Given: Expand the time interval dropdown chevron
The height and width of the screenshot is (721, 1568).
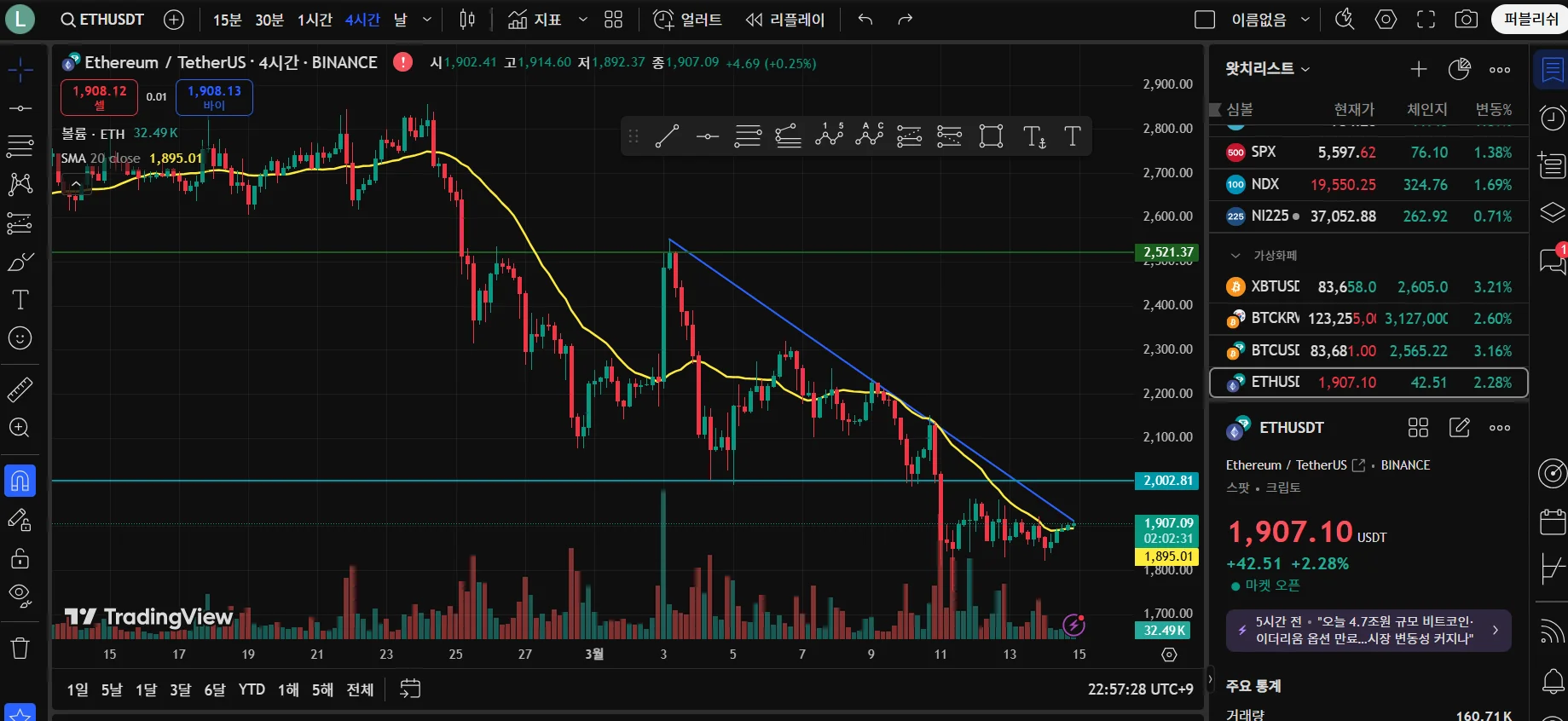Looking at the screenshot, I should [x=427, y=20].
